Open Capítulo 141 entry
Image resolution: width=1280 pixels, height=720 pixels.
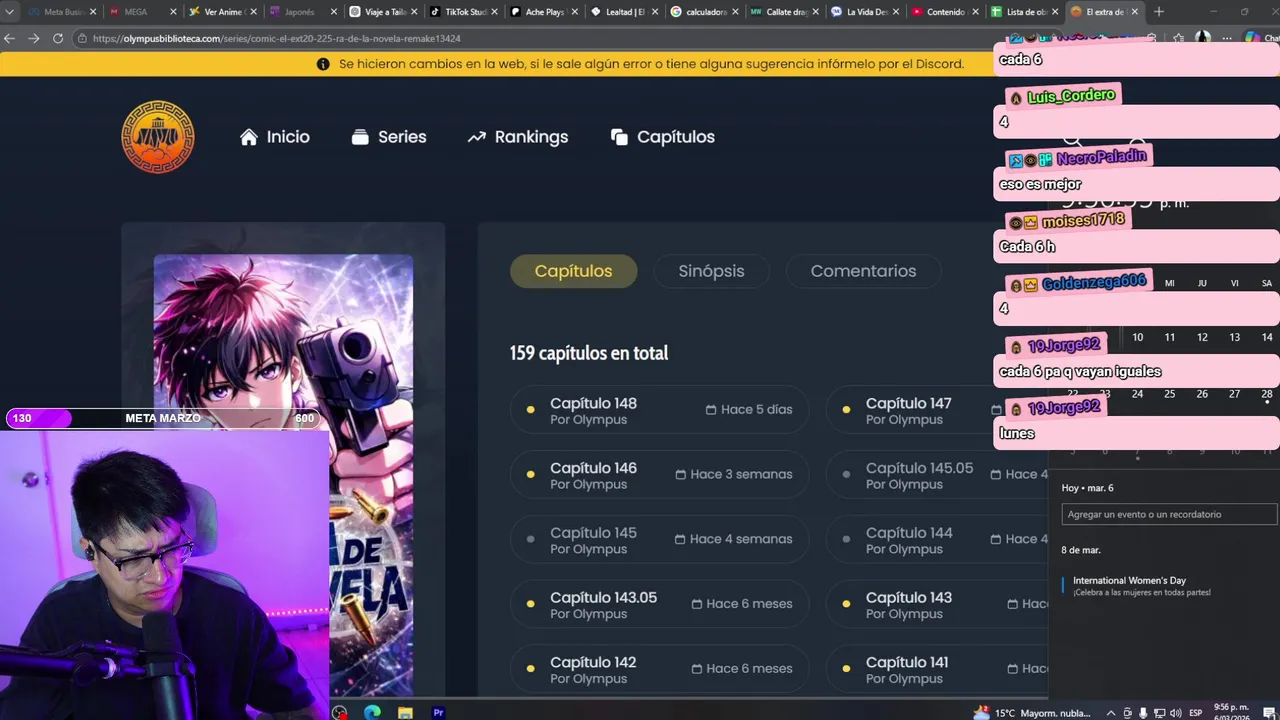tap(936, 670)
